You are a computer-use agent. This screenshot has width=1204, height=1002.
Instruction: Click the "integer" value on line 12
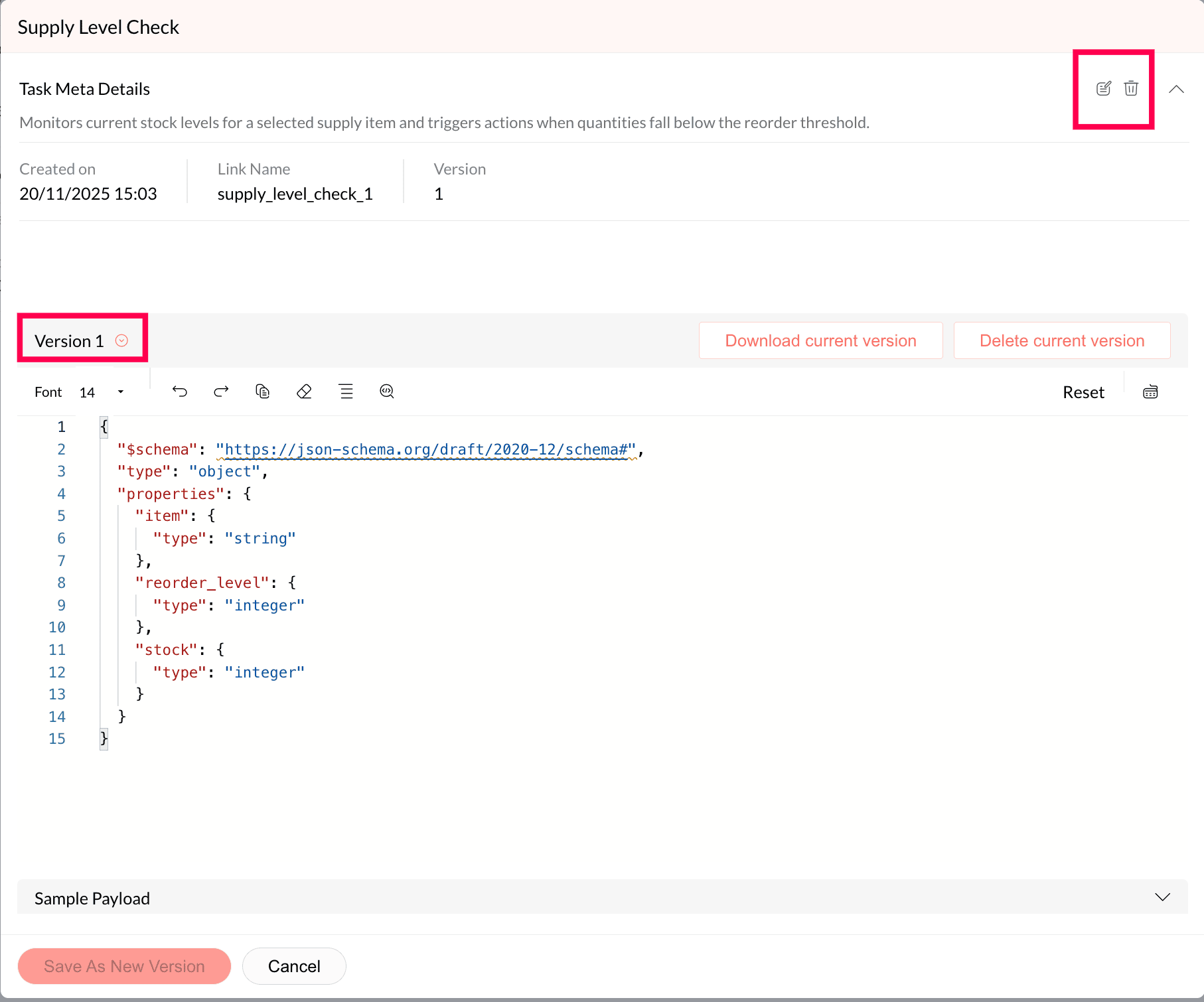coord(265,672)
